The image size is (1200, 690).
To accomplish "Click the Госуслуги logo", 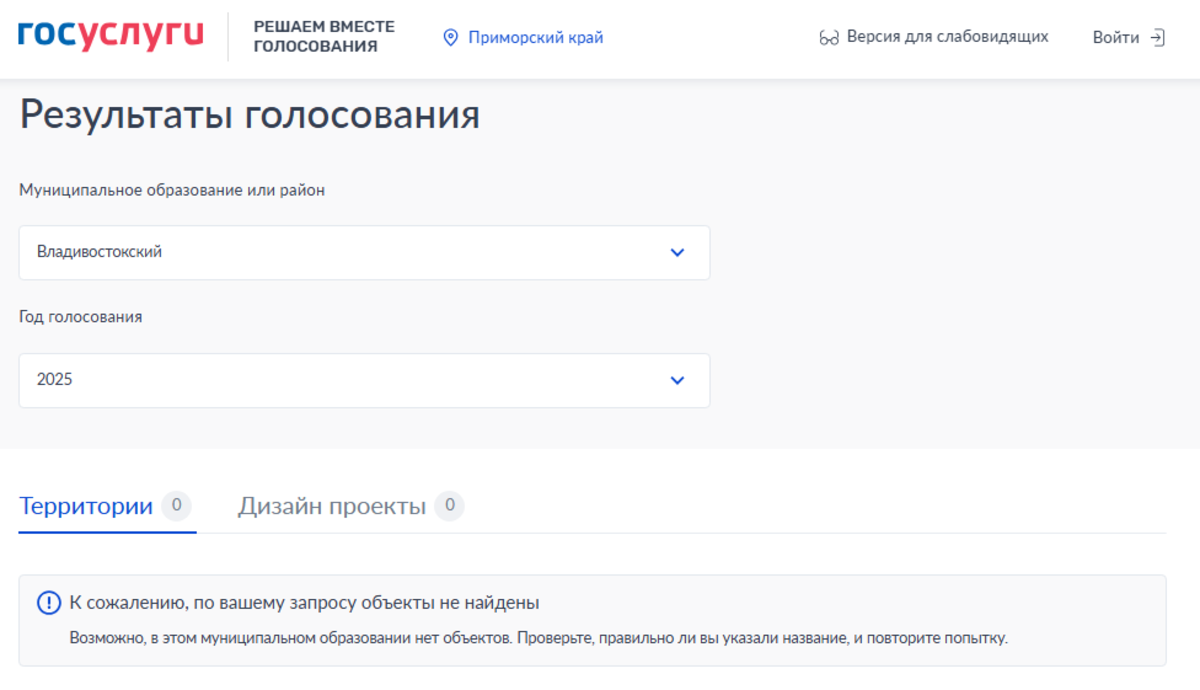I will 110,36.
